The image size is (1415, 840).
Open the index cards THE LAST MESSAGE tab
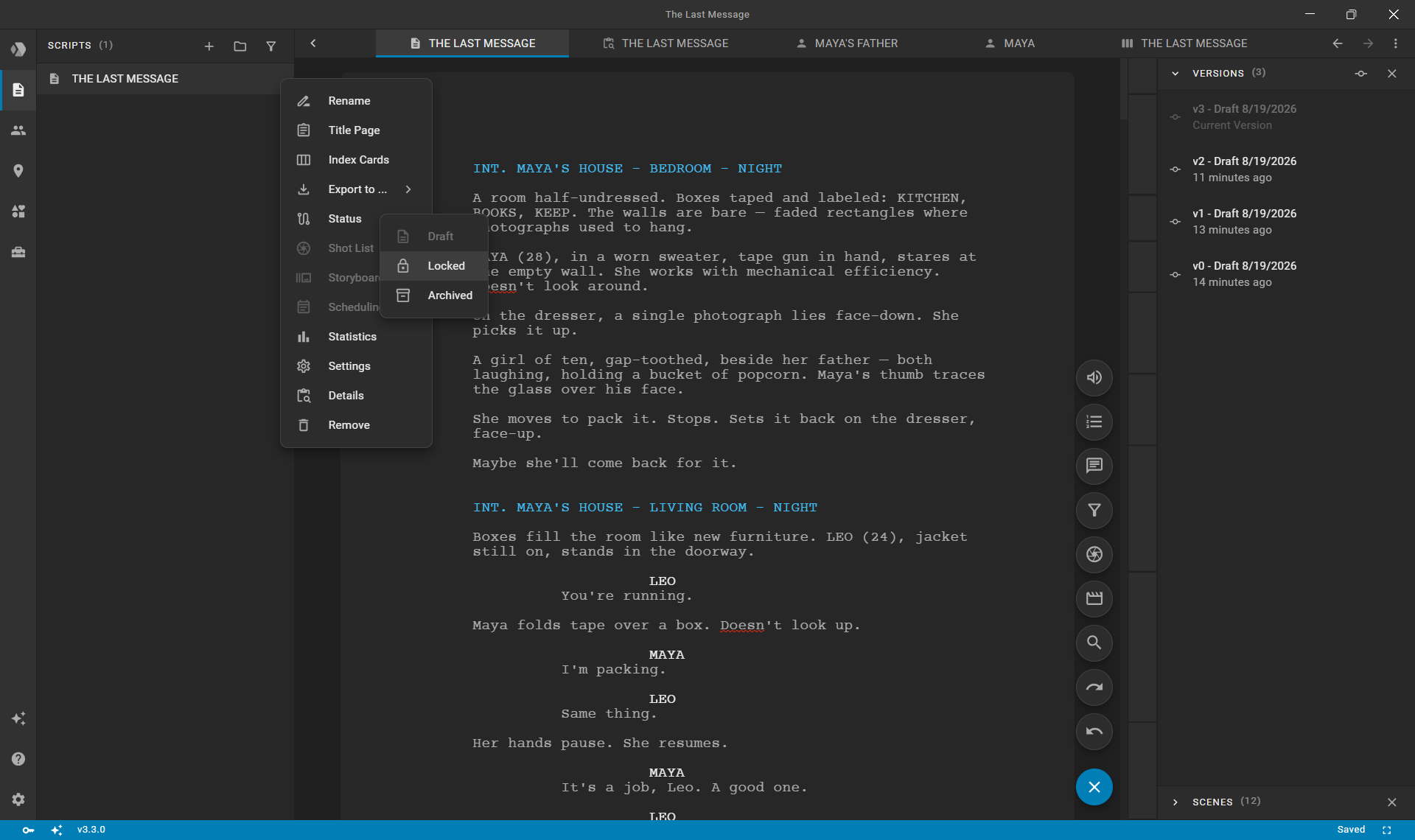pyautogui.click(x=1184, y=43)
